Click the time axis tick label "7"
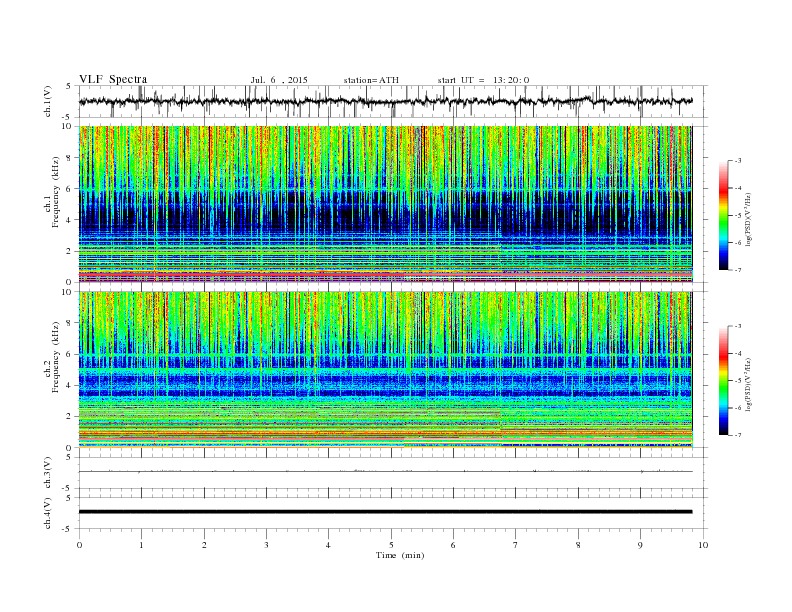Image resolution: width=792 pixels, height=612 pixels. coord(516,545)
